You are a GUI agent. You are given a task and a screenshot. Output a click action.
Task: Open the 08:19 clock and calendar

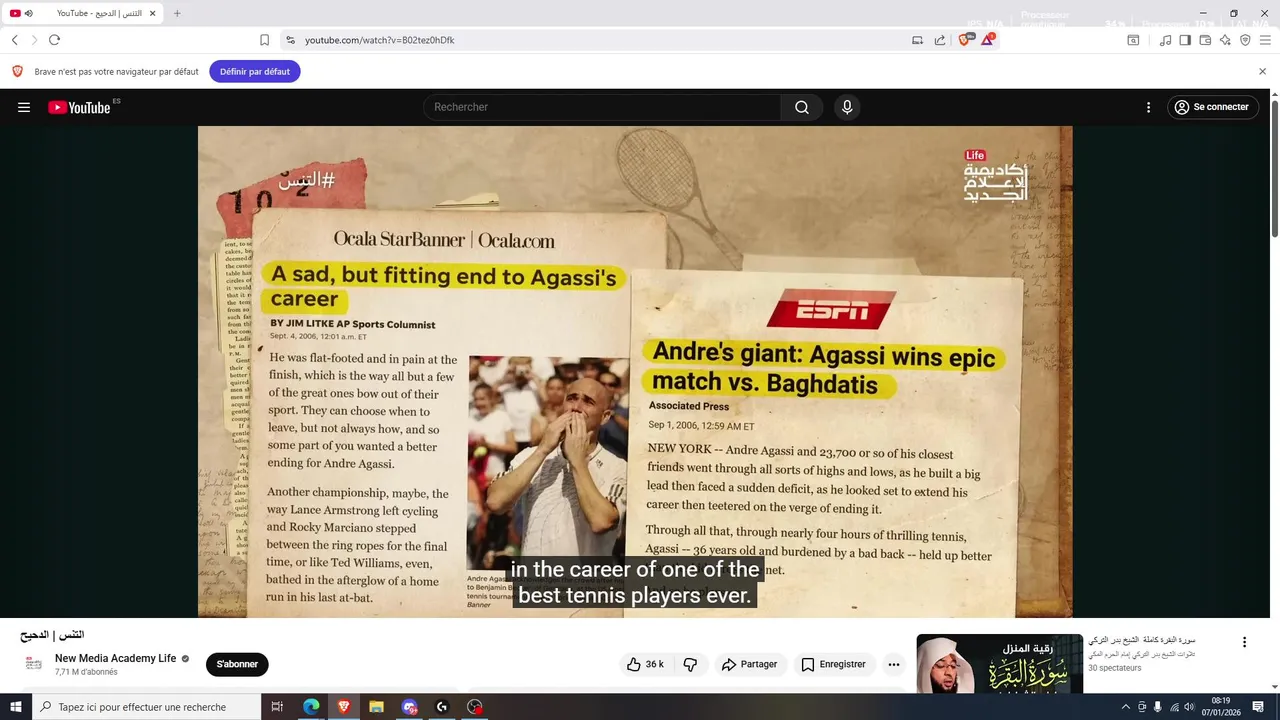(1221, 706)
